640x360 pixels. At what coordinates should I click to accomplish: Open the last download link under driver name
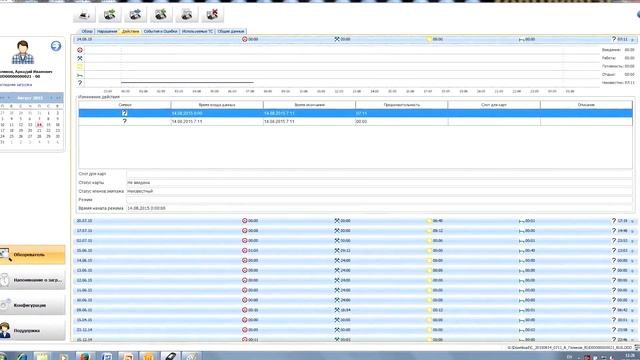tap(16, 84)
